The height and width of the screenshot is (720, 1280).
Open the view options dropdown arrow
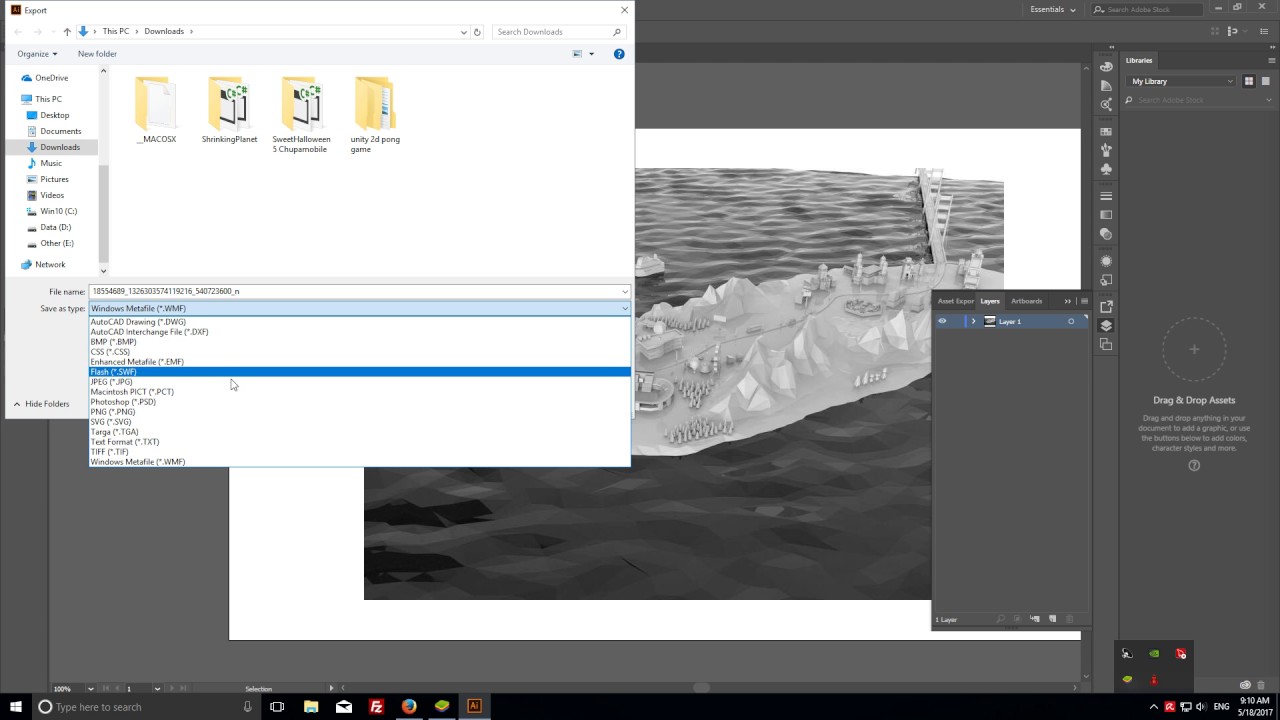pyautogui.click(x=591, y=54)
